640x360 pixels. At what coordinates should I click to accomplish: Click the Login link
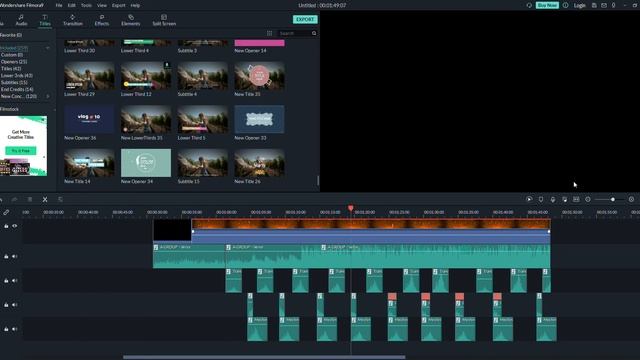point(580,5)
